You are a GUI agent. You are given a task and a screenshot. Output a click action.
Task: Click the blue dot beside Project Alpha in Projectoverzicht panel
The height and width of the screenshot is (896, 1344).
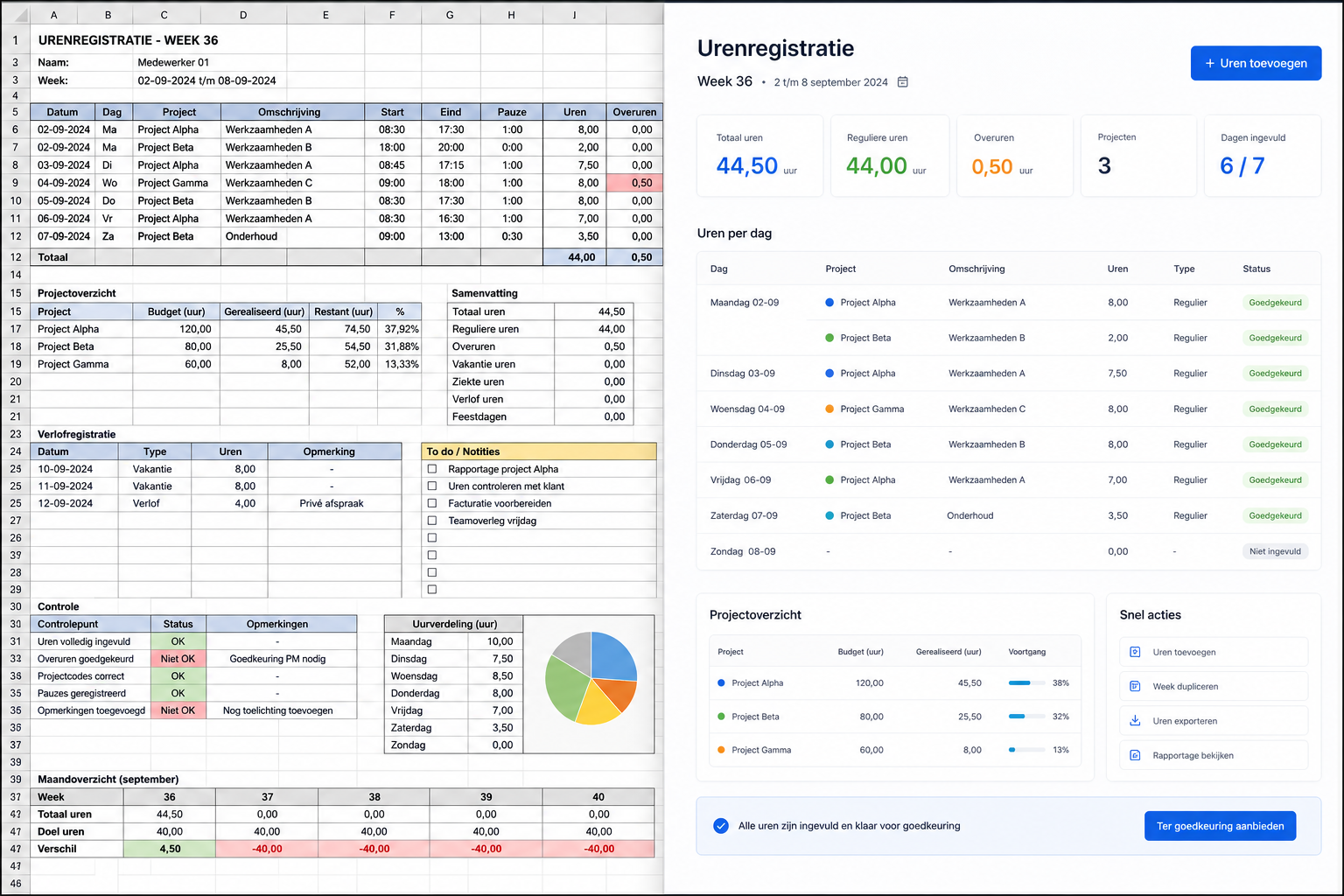tap(721, 682)
